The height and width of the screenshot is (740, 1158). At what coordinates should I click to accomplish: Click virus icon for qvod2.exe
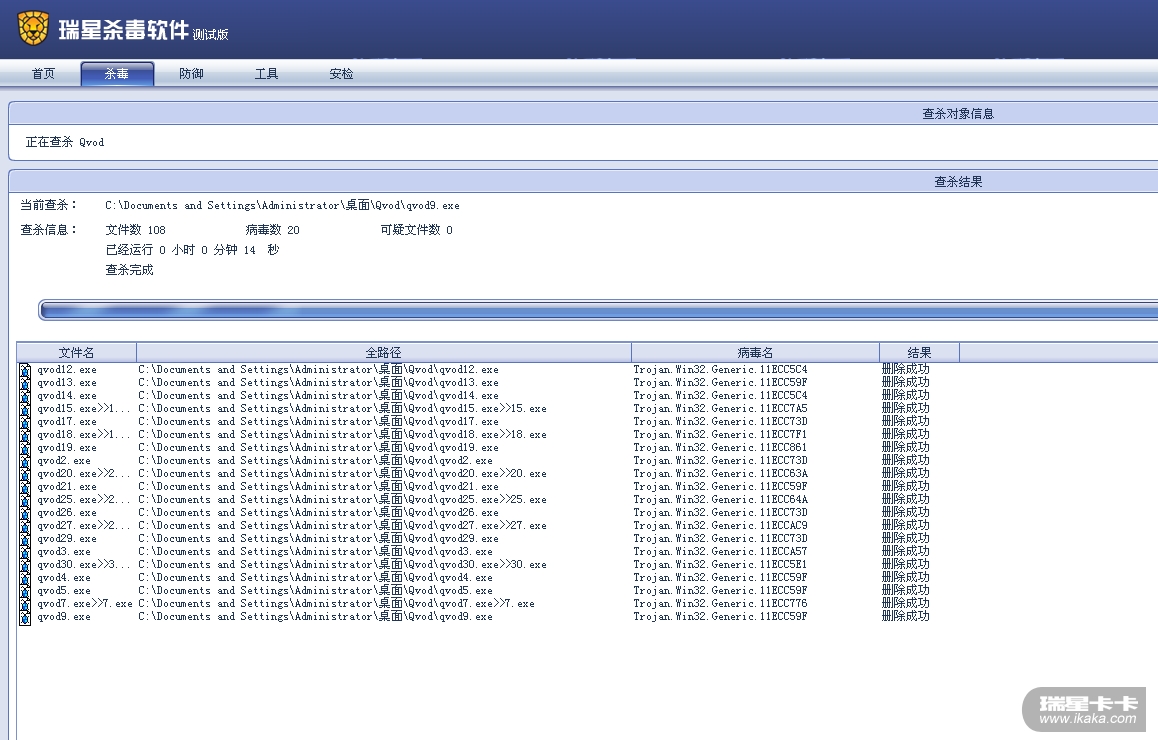[x=25, y=461]
